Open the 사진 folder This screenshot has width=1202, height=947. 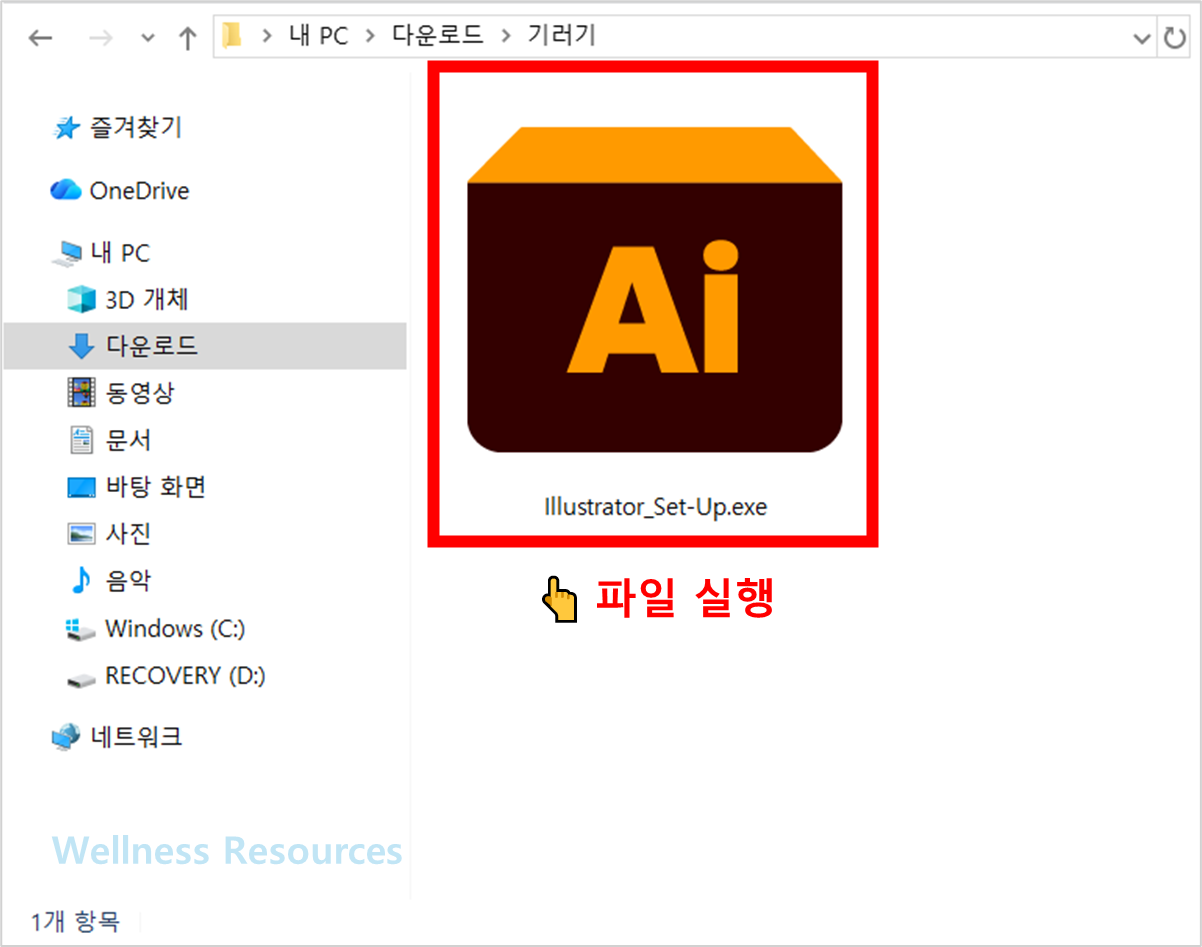click(x=129, y=533)
